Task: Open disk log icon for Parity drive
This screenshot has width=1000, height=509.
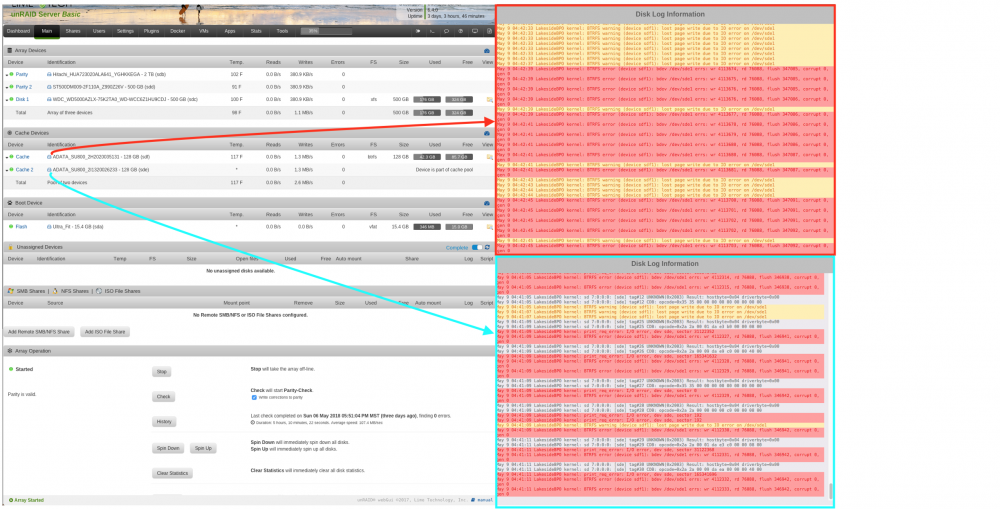Action: [49, 75]
